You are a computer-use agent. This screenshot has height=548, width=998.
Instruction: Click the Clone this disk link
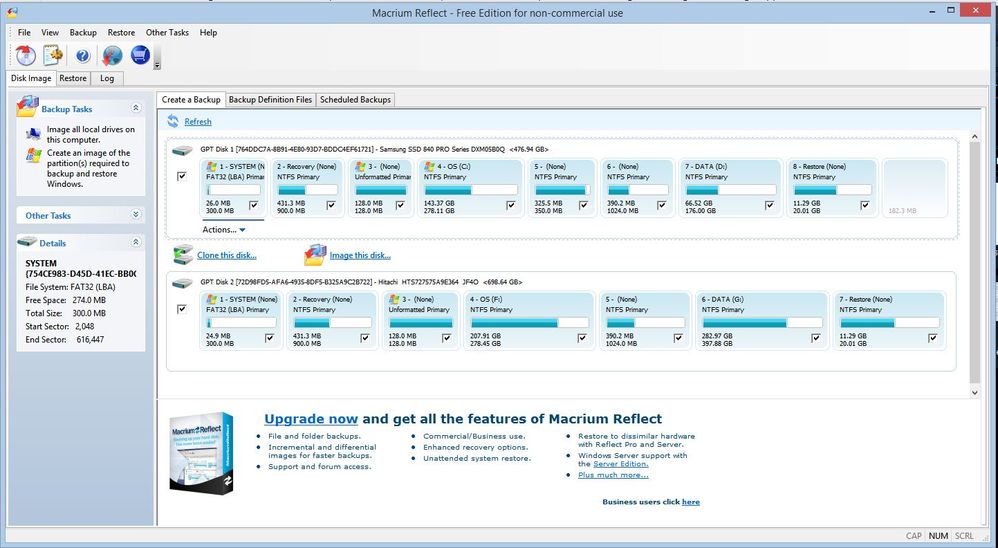pos(227,255)
